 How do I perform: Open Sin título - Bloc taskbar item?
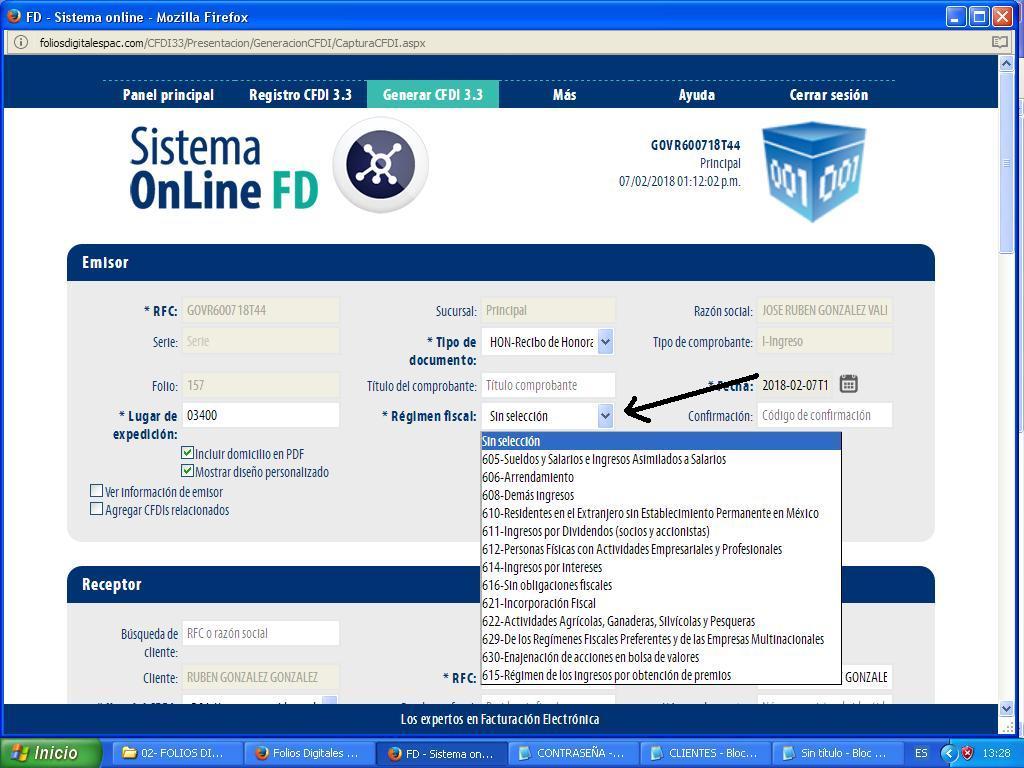837,753
